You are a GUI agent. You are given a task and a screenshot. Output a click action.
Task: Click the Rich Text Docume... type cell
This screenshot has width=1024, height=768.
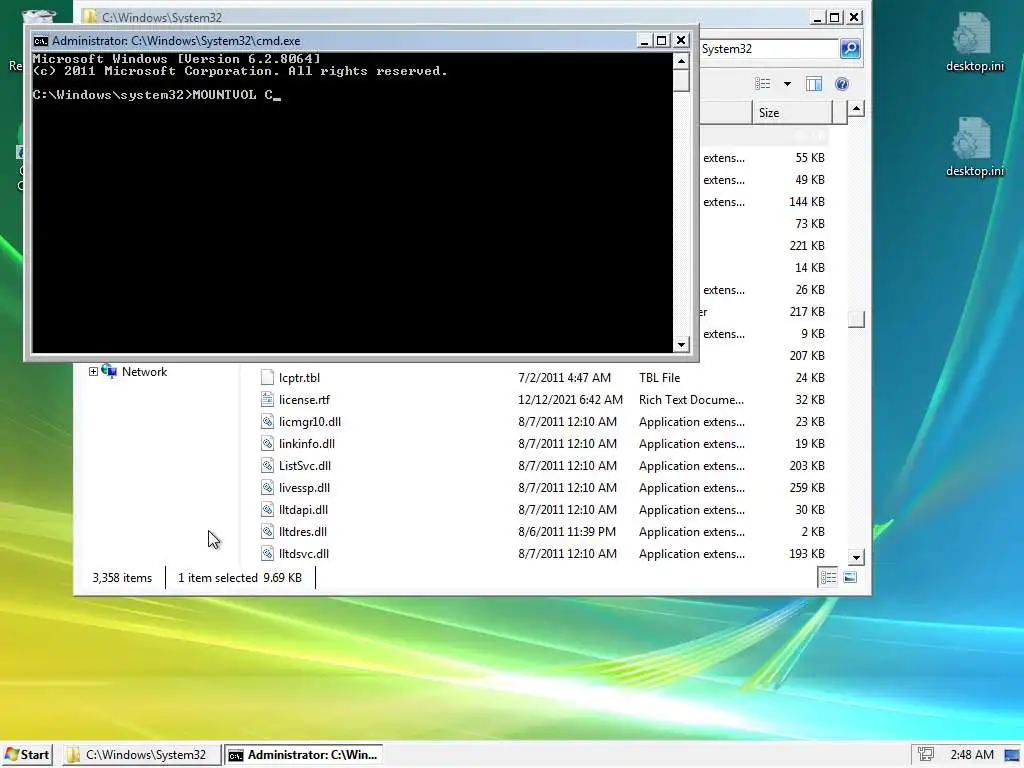point(691,400)
